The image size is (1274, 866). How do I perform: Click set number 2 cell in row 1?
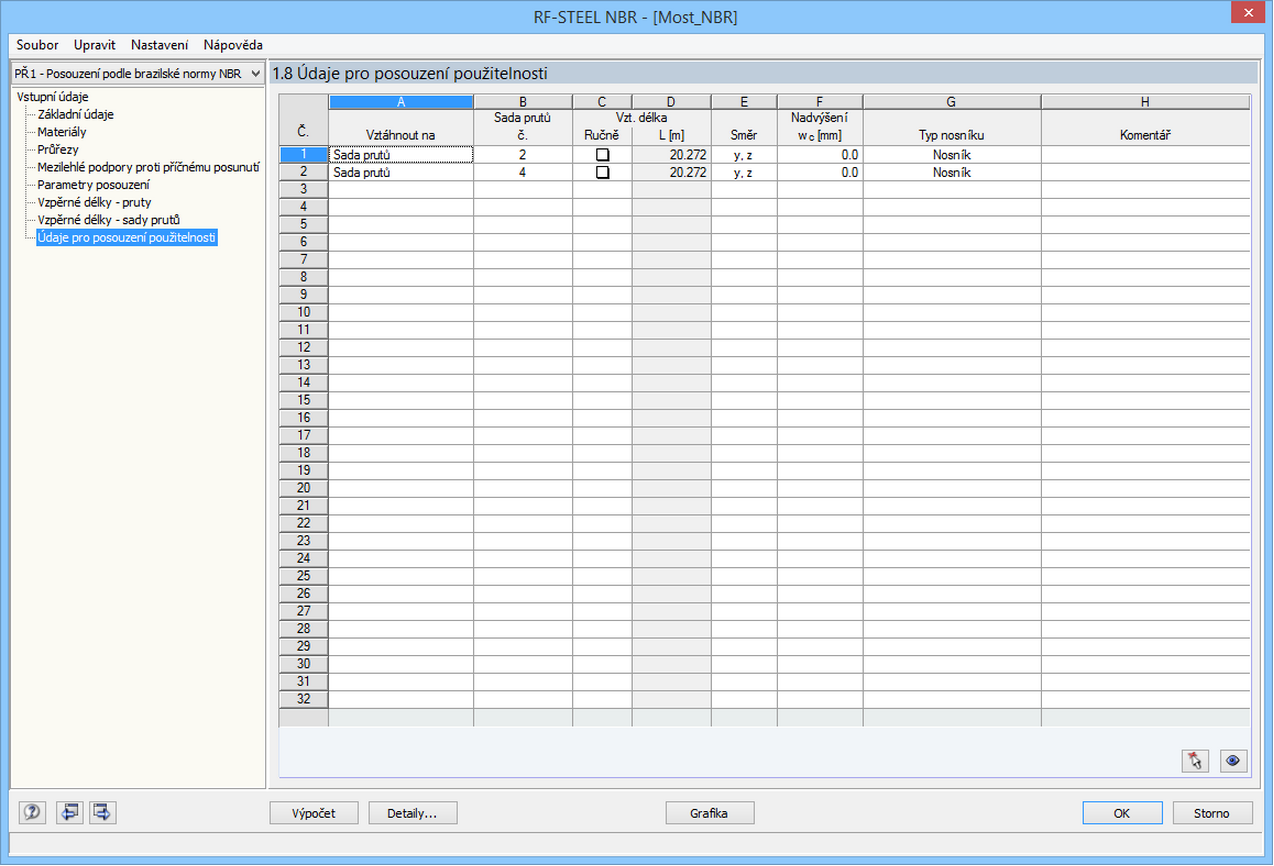pyautogui.click(x=523, y=155)
